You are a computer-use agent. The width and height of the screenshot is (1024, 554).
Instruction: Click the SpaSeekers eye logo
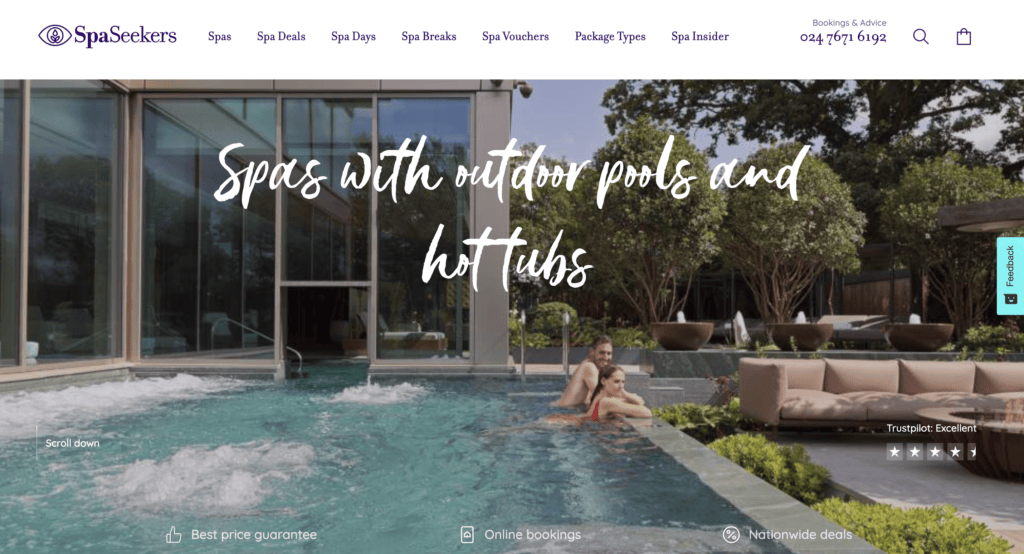click(55, 35)
